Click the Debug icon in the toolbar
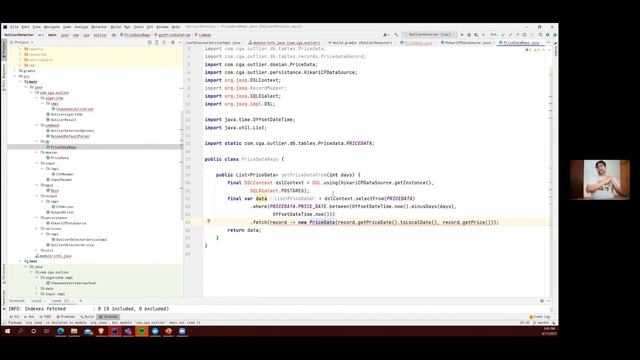Screen dimensions: 640x360 pyautogui.click(x=469, y=35)
